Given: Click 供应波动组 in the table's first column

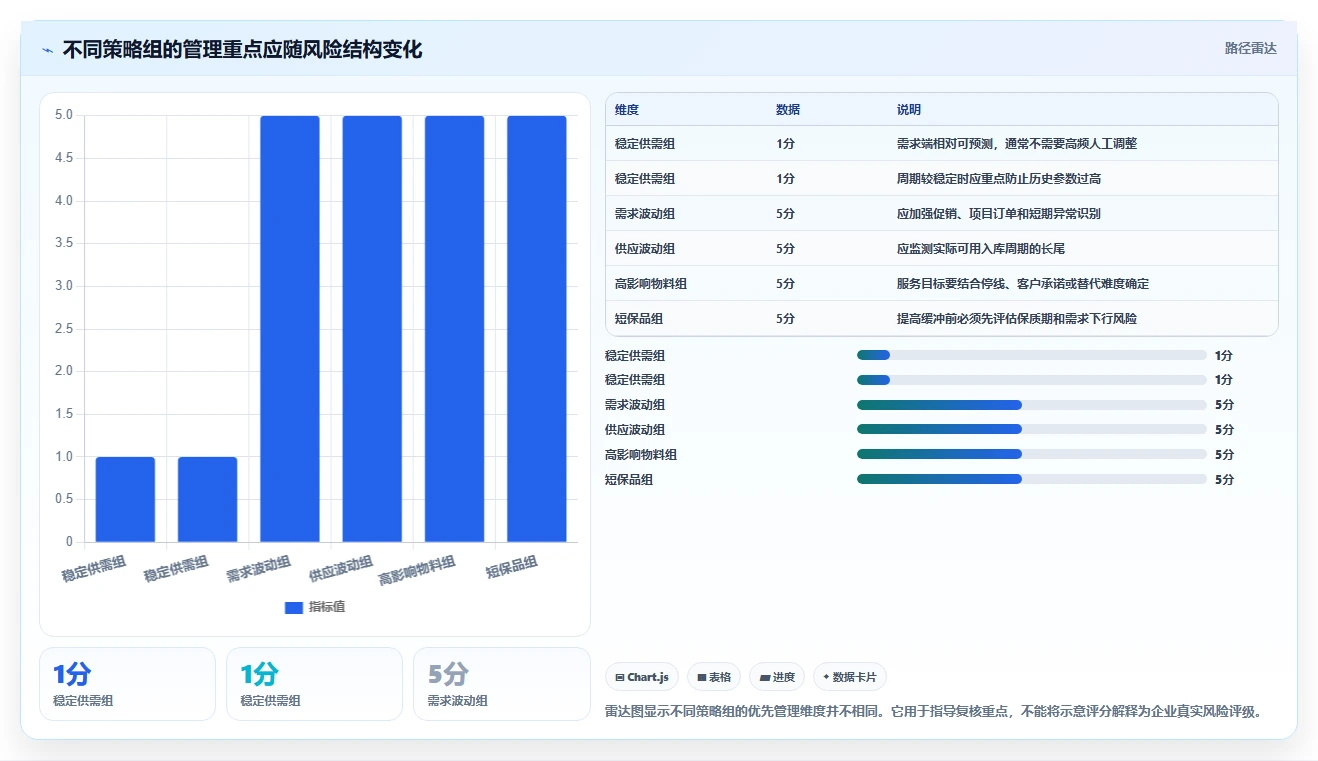Looking at the screenshot, I should pos(645,249).
